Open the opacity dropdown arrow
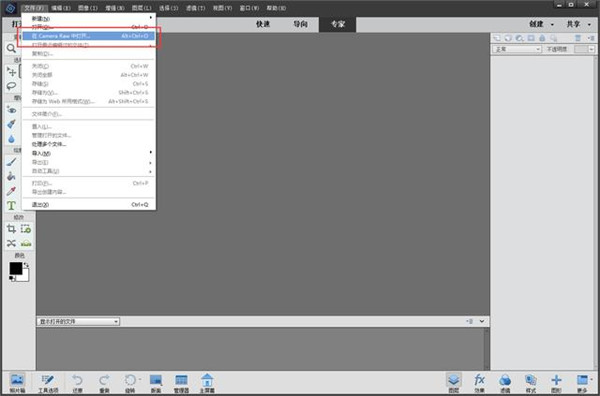 point(592,49)
